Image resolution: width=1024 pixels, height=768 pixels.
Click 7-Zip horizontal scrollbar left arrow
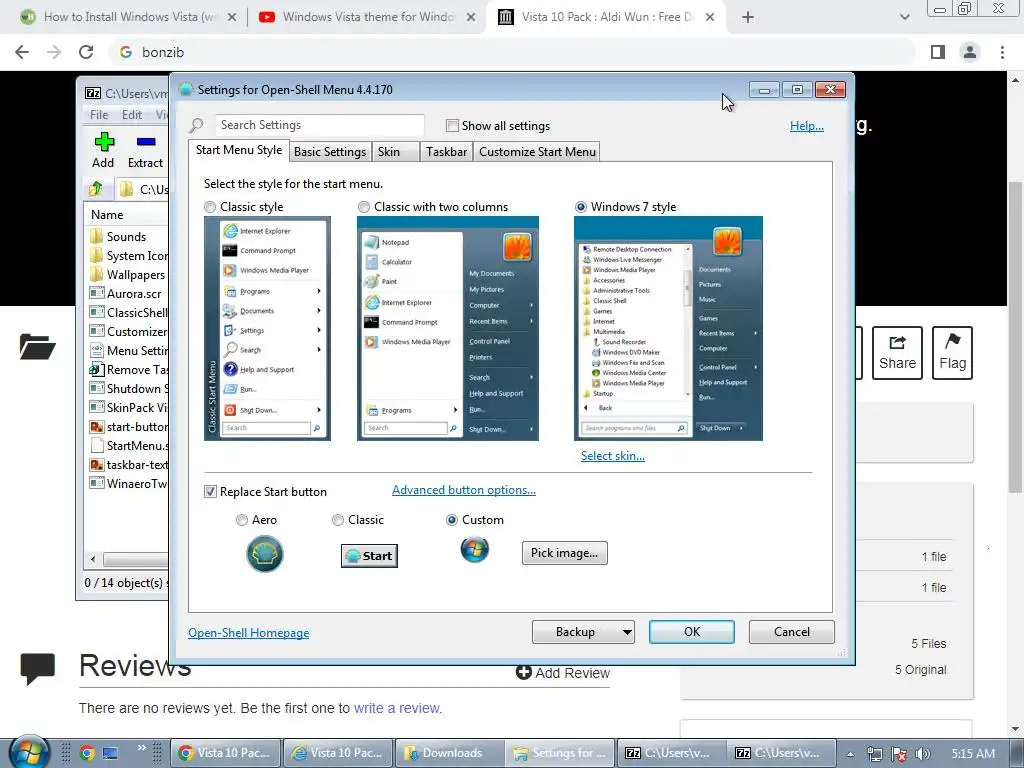coord(93,559)
